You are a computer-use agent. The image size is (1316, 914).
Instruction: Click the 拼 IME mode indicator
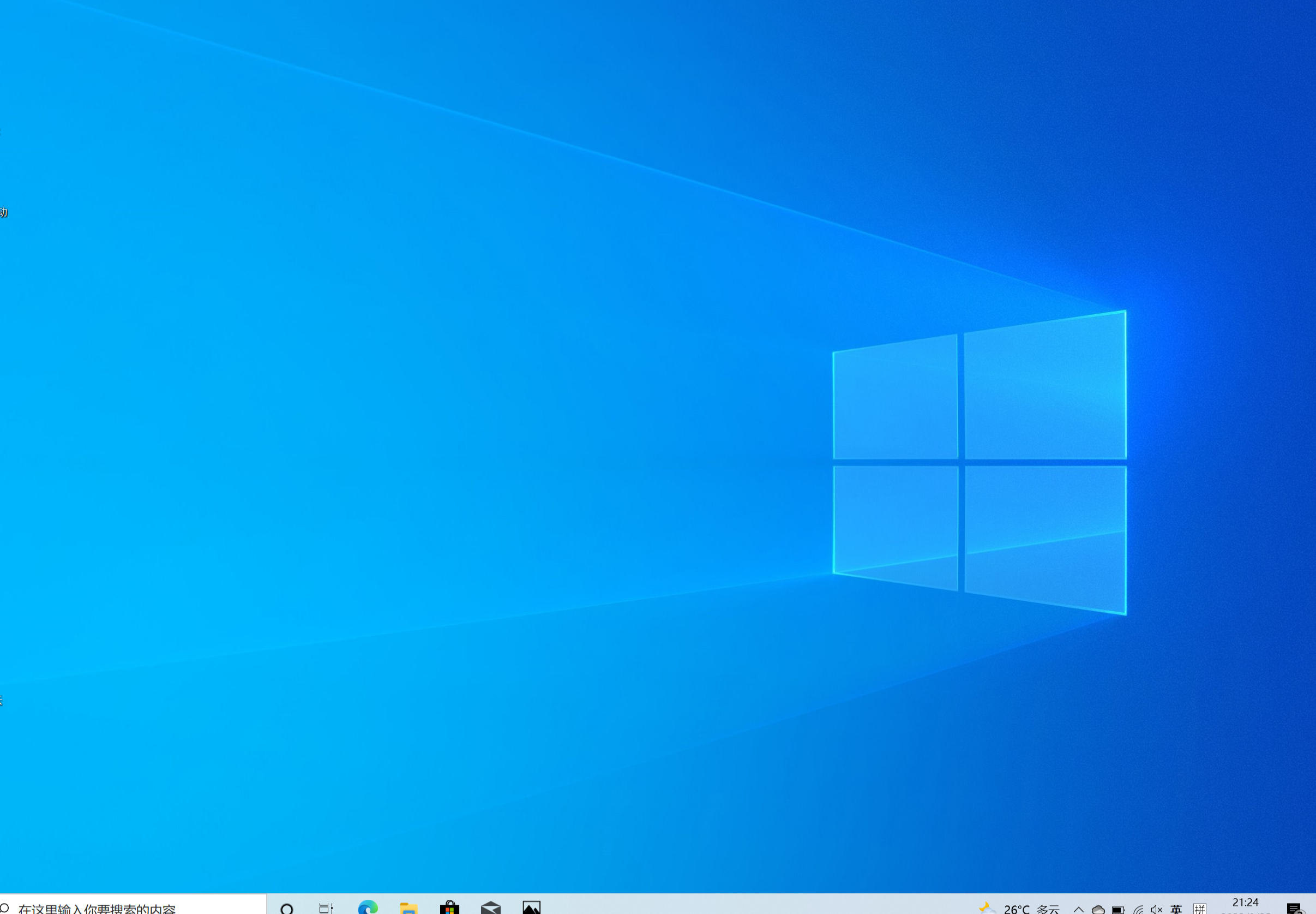click(x=1200, y=909)
